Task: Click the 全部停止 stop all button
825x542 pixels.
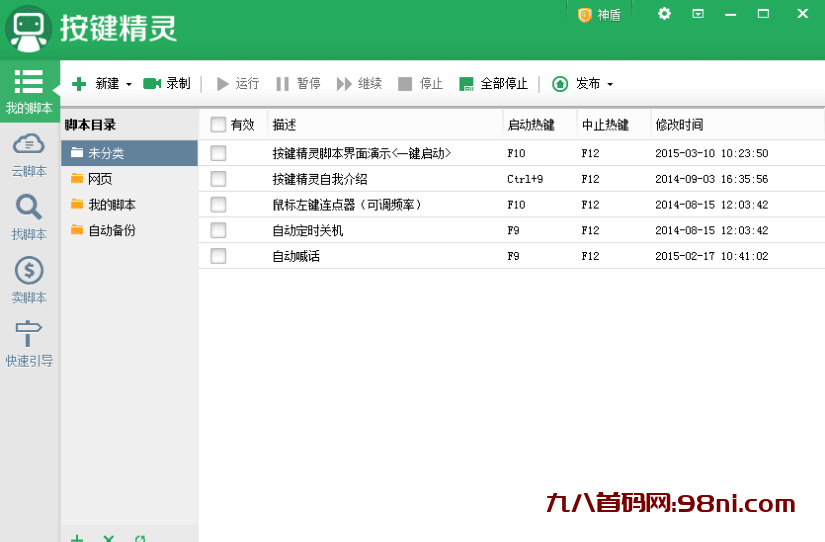Action: point(493,84)
